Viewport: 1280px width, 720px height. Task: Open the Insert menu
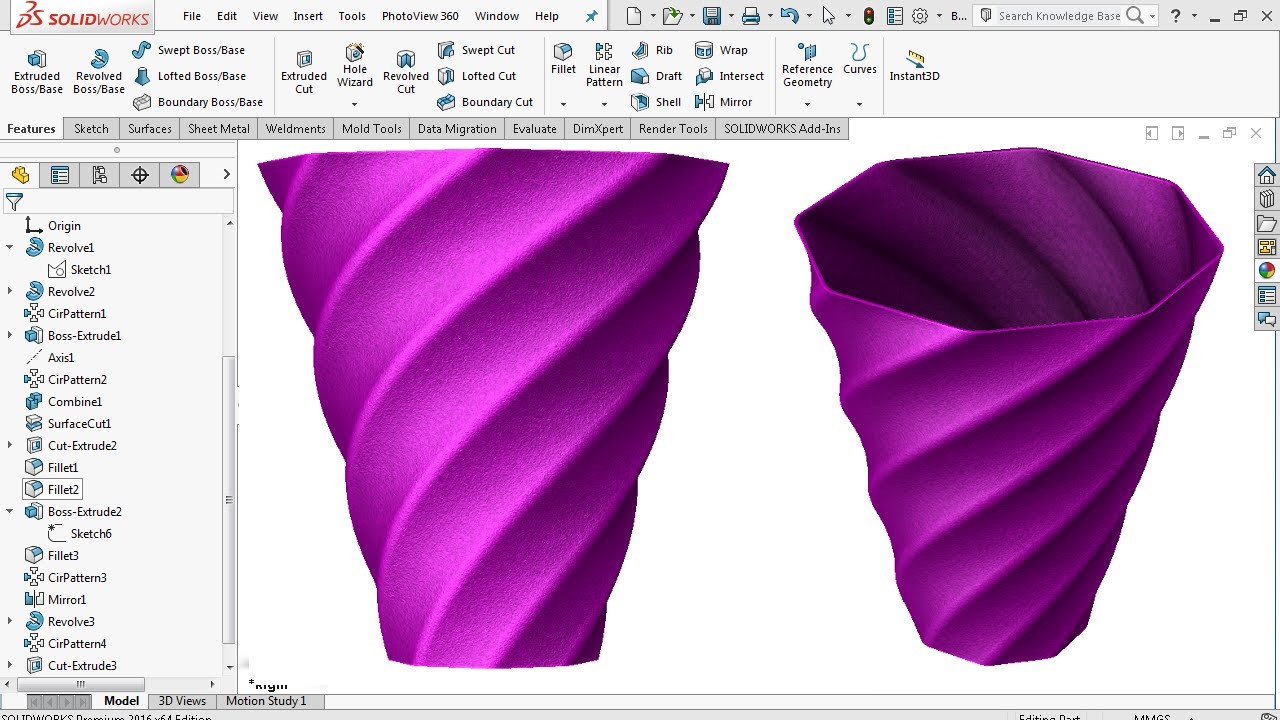pyautogui.click(x=308, y=16)
